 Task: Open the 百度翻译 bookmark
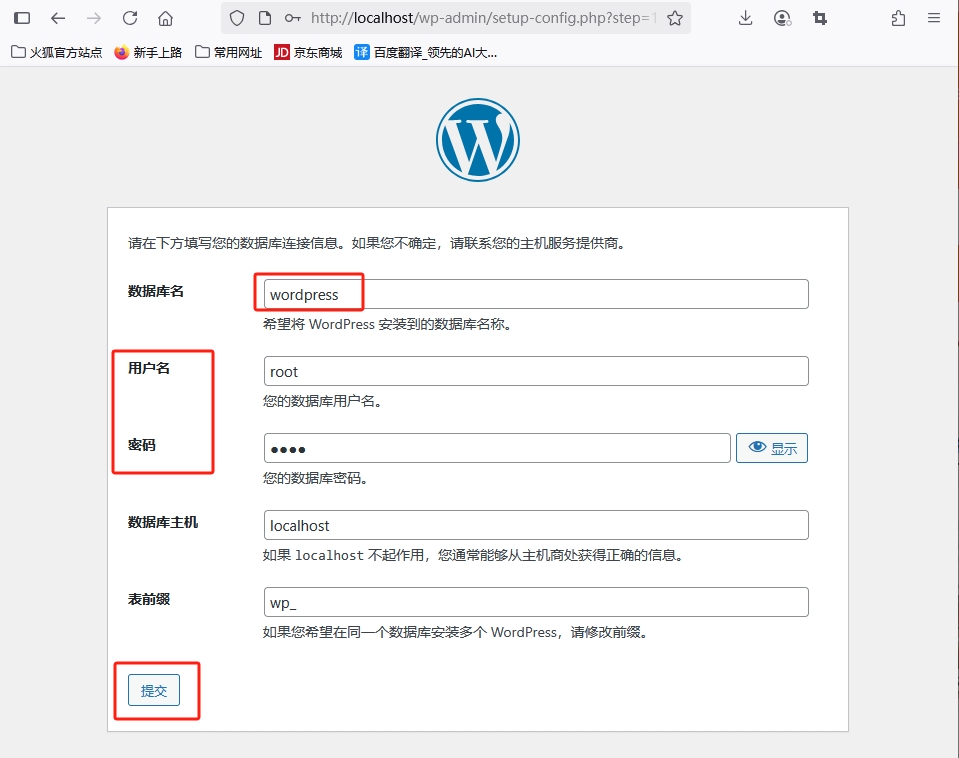(x=426, y=53)
